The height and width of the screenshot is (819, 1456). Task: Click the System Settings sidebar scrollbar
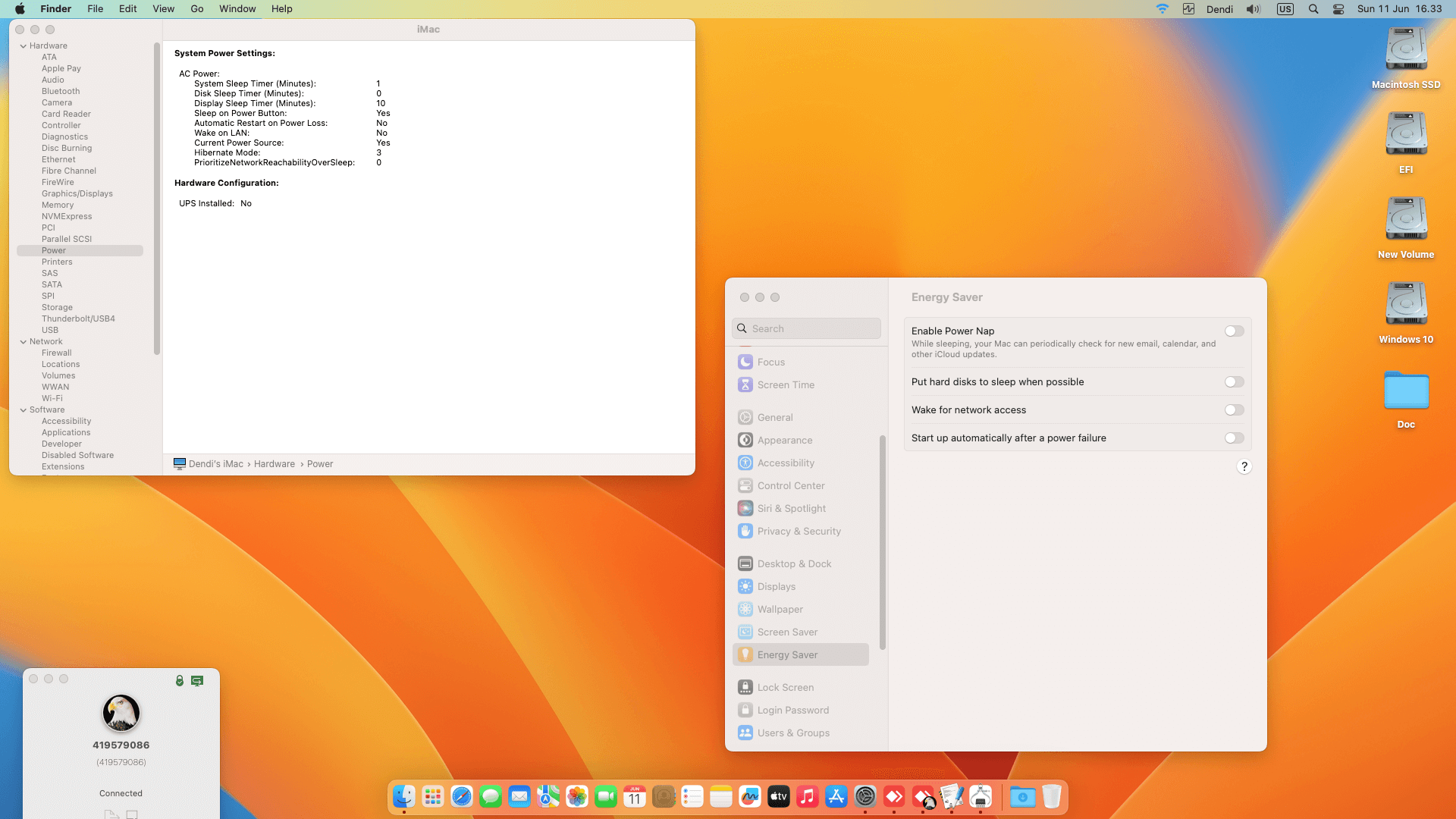pyautogui.click(x=882, y=542)
